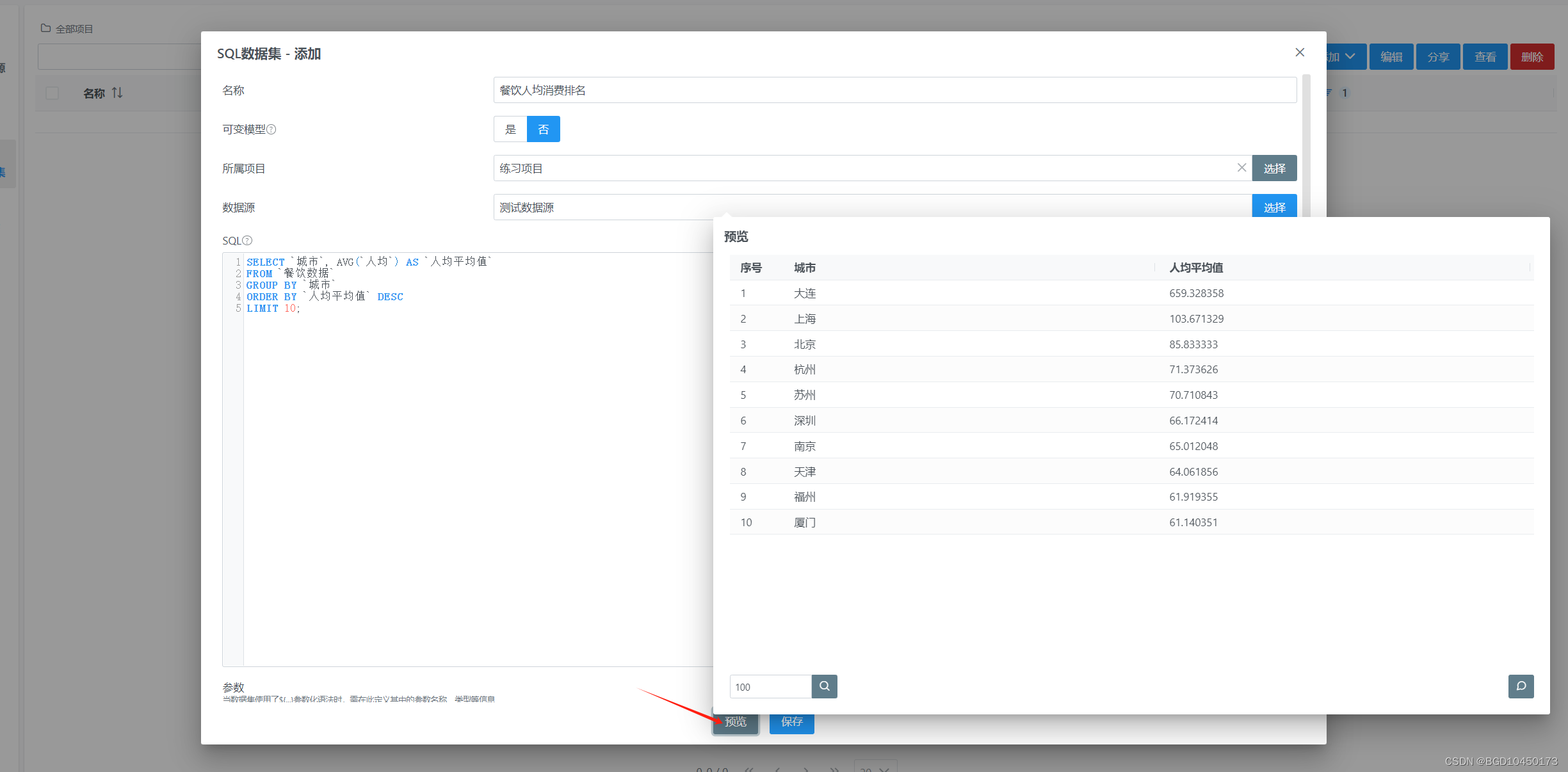1568x772 pixels.
Task: Click the folder icon beside 全部项目
Action: [x=45, y=28]
